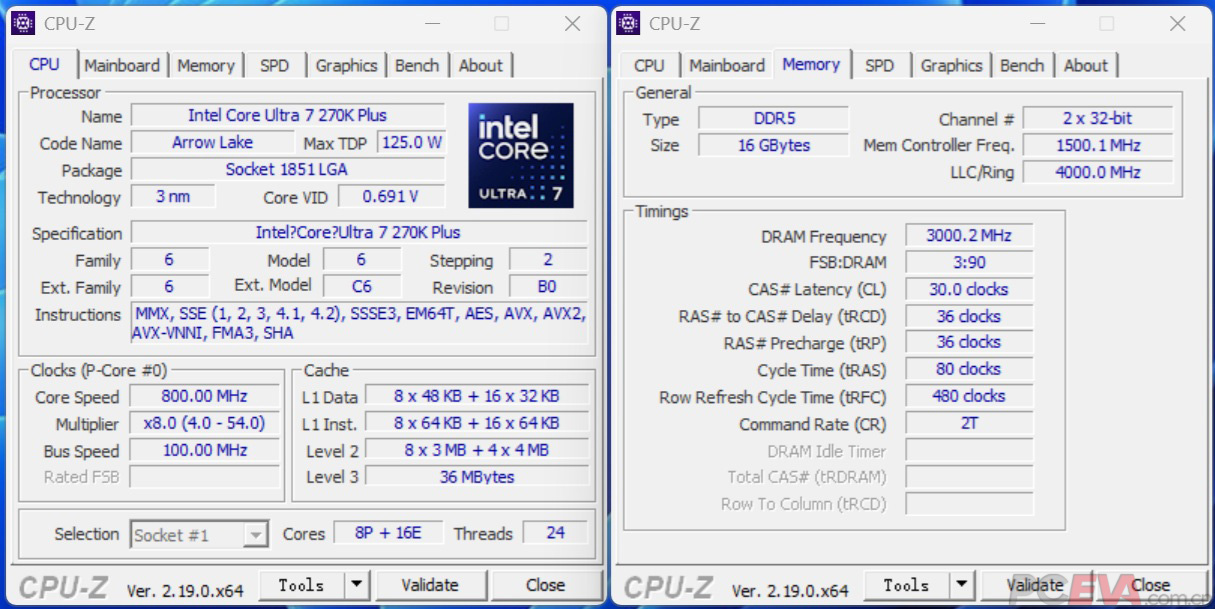
Task: Click the Bus Speed value 100.00 MHz
Action: tap(205, 450)
